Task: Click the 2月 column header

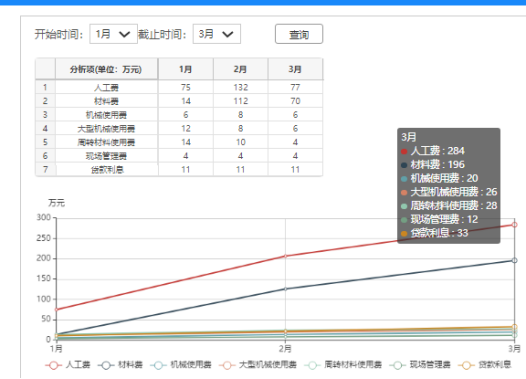Action: click(241, 69)
